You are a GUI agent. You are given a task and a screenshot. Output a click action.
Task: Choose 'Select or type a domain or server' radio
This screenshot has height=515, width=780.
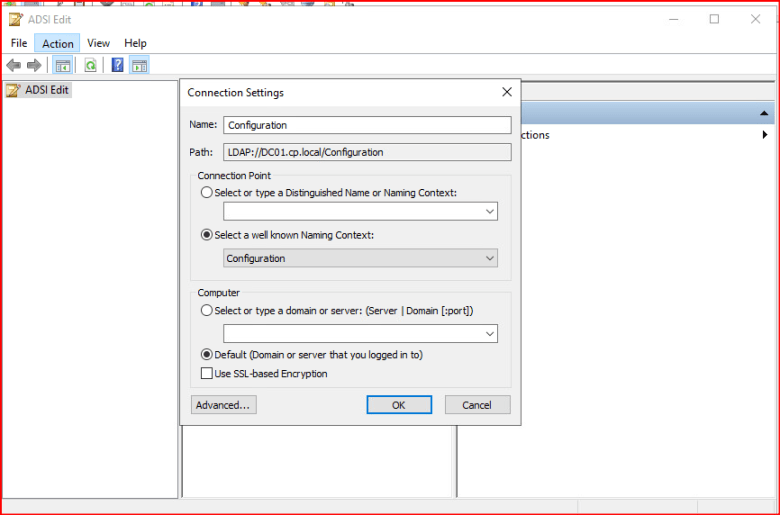click(x=206, y=310)
